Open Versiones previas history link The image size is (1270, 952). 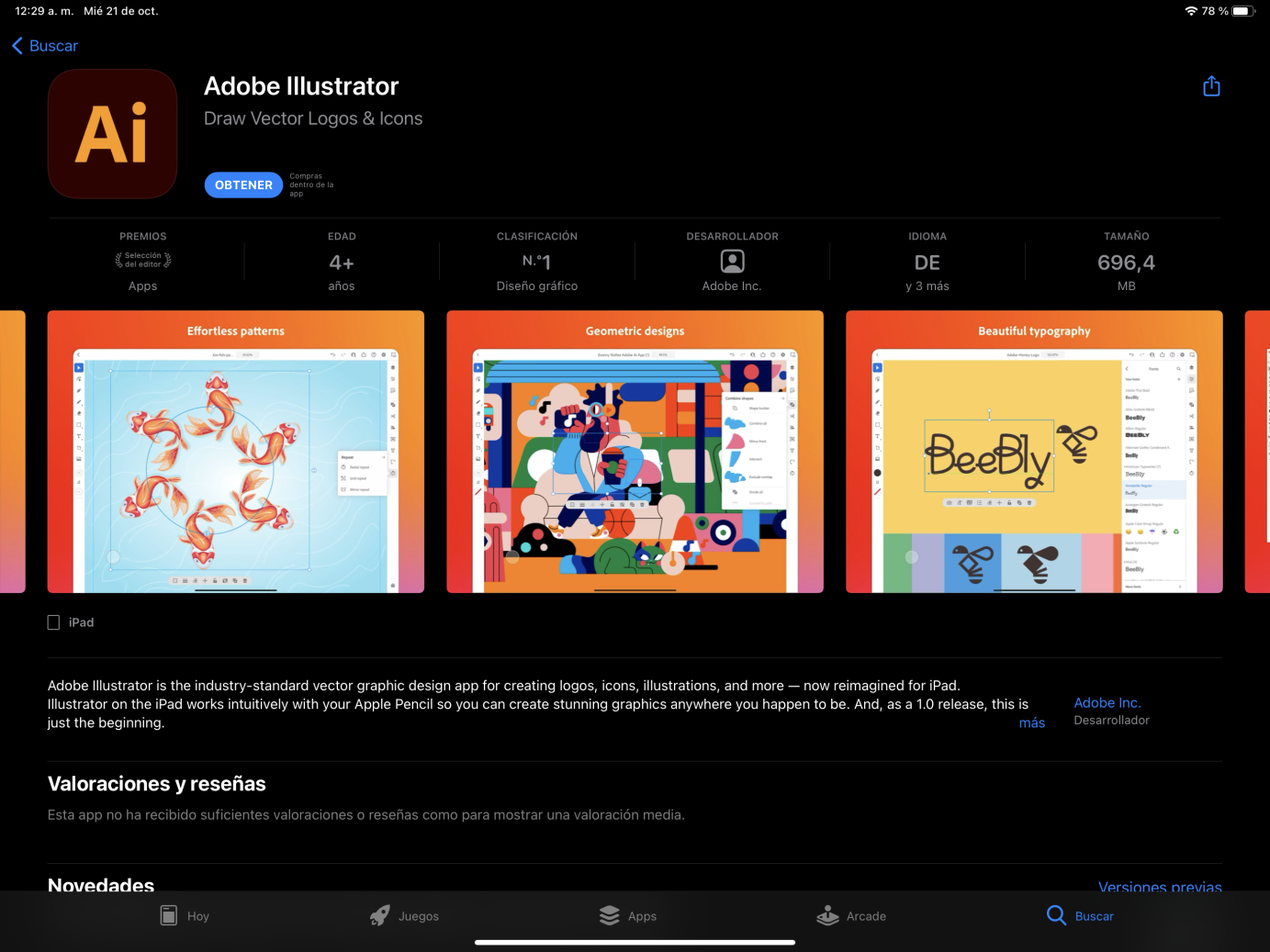coord(1160,887)
